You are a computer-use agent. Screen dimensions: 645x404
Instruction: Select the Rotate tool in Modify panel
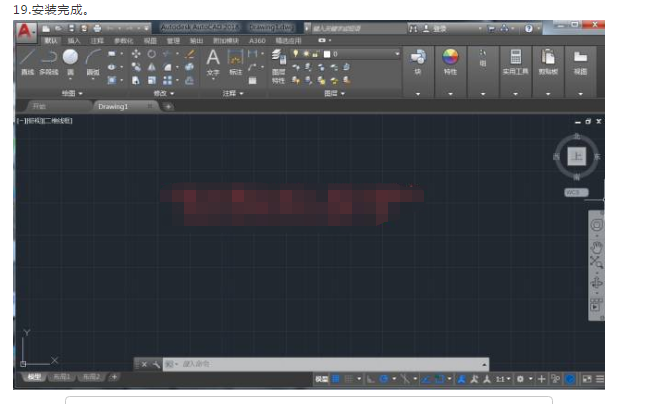pos(151,53)
